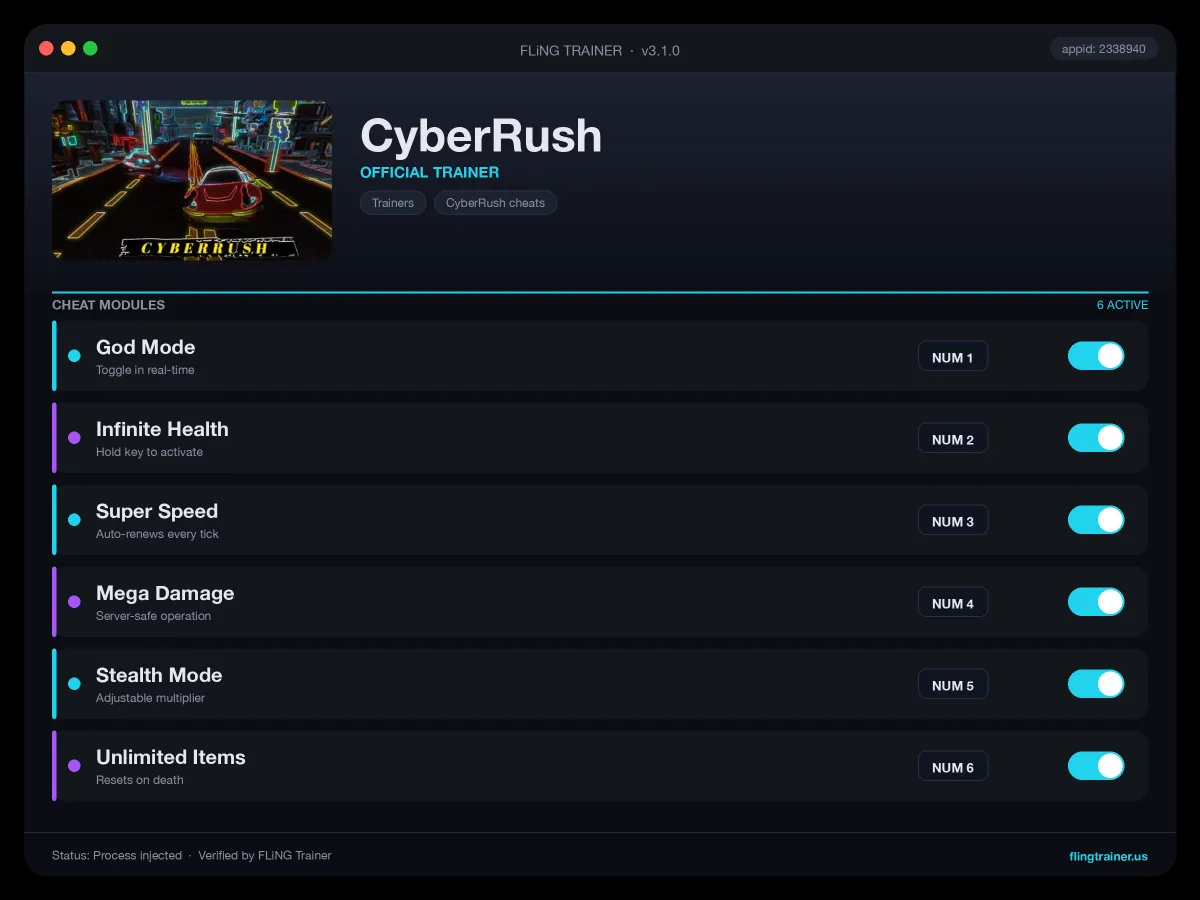Click the cyan dot beside Stealth Mode

[x=74, y=684]
